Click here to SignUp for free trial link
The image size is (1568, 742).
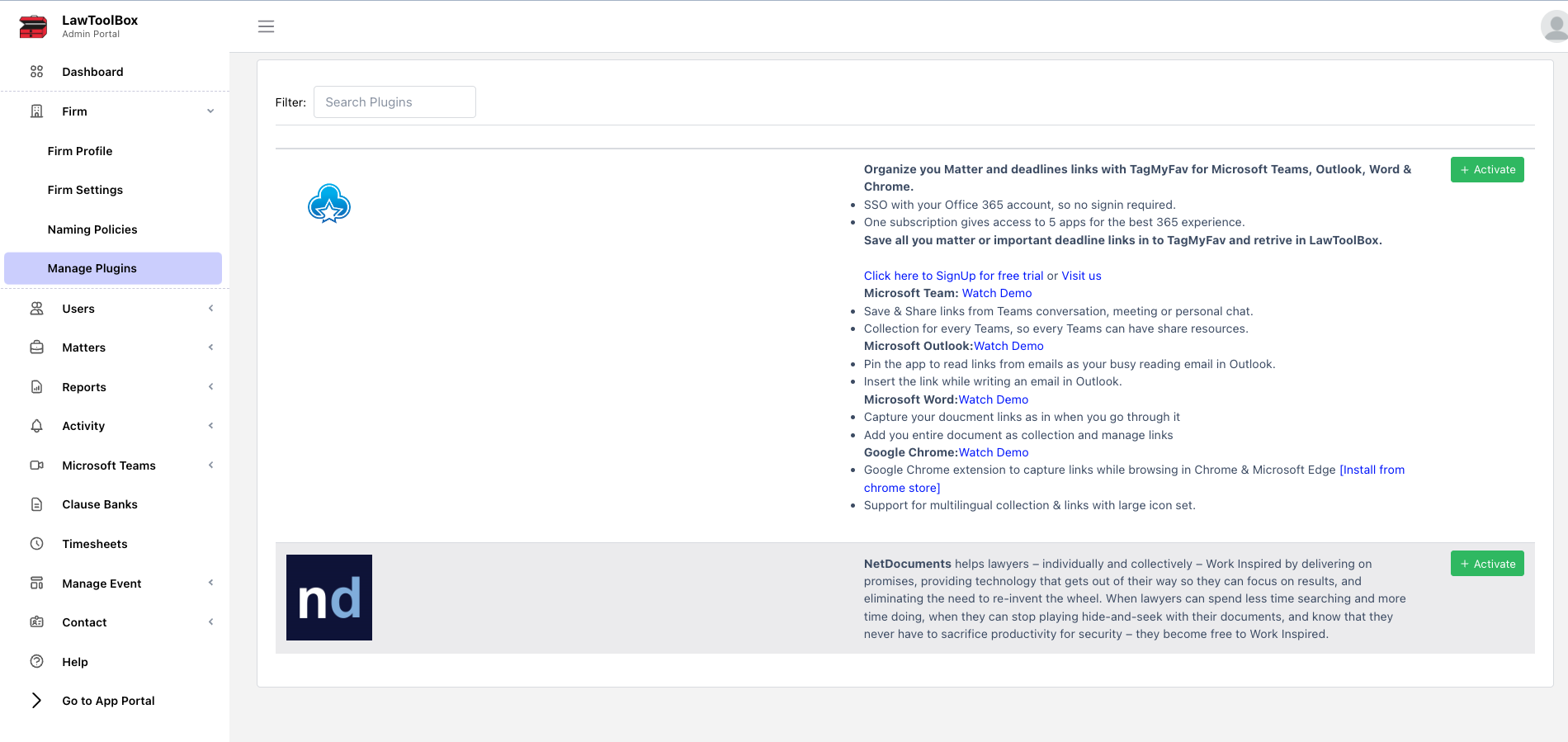pos(953,276)
